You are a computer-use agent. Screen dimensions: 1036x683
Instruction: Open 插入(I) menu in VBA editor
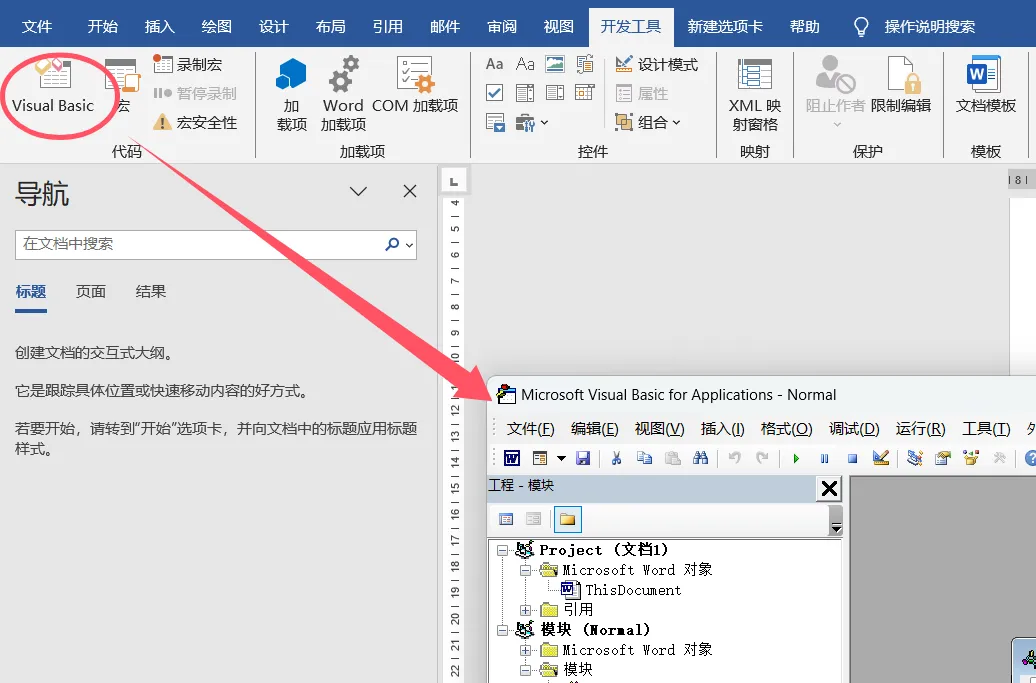coord(723,429)
